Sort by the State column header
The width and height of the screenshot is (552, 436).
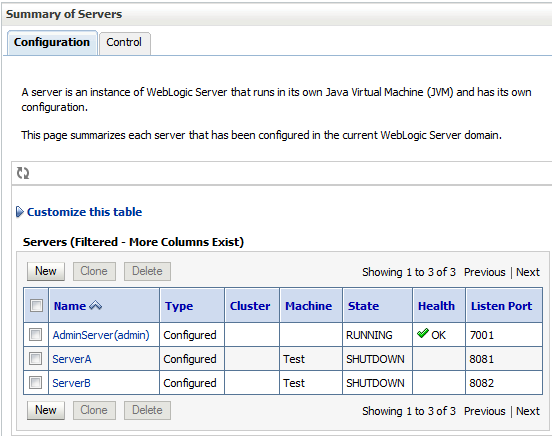click(x=364, y=306)
